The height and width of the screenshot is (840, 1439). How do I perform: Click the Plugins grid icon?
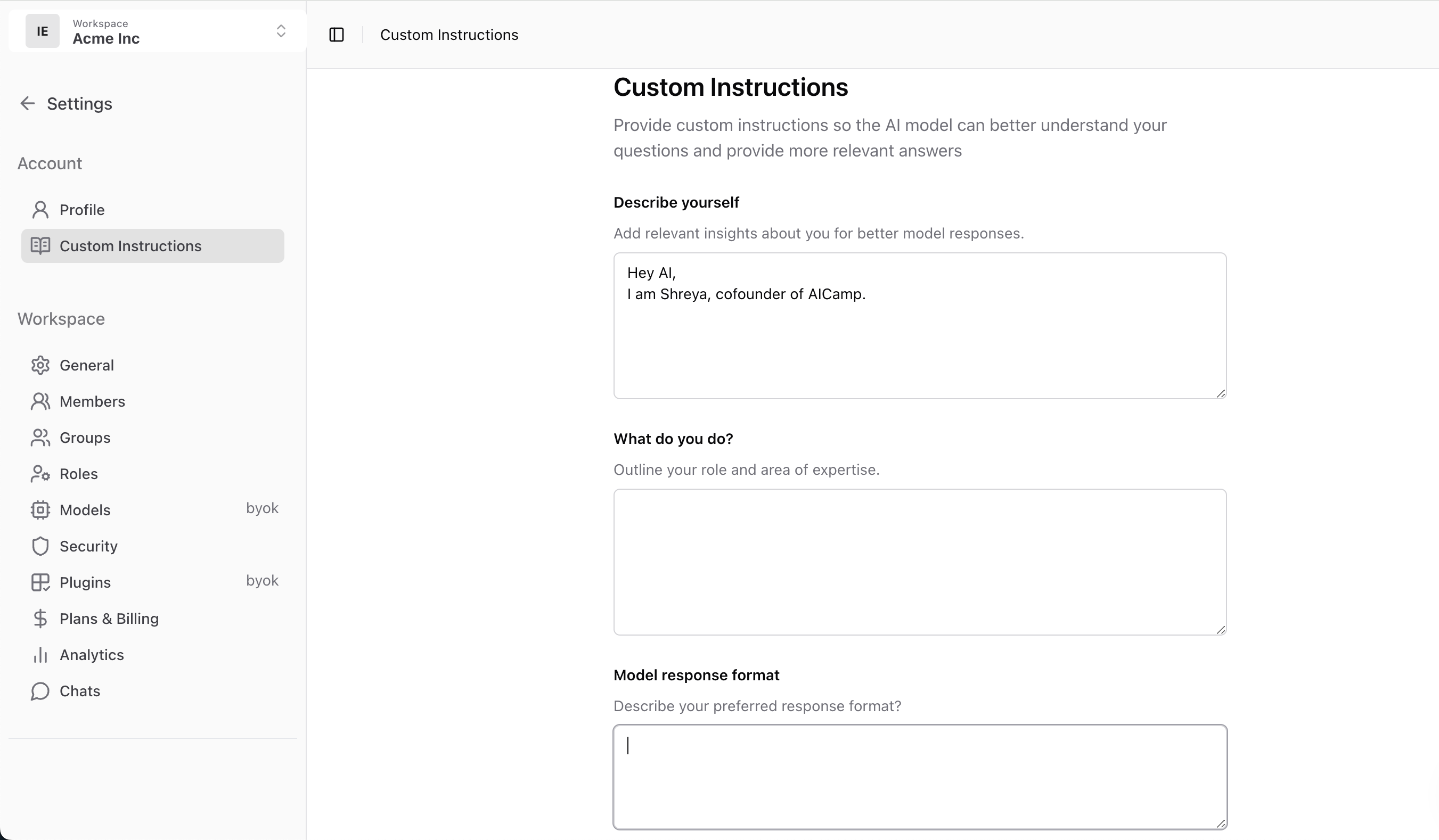click(x=40, y=583)
